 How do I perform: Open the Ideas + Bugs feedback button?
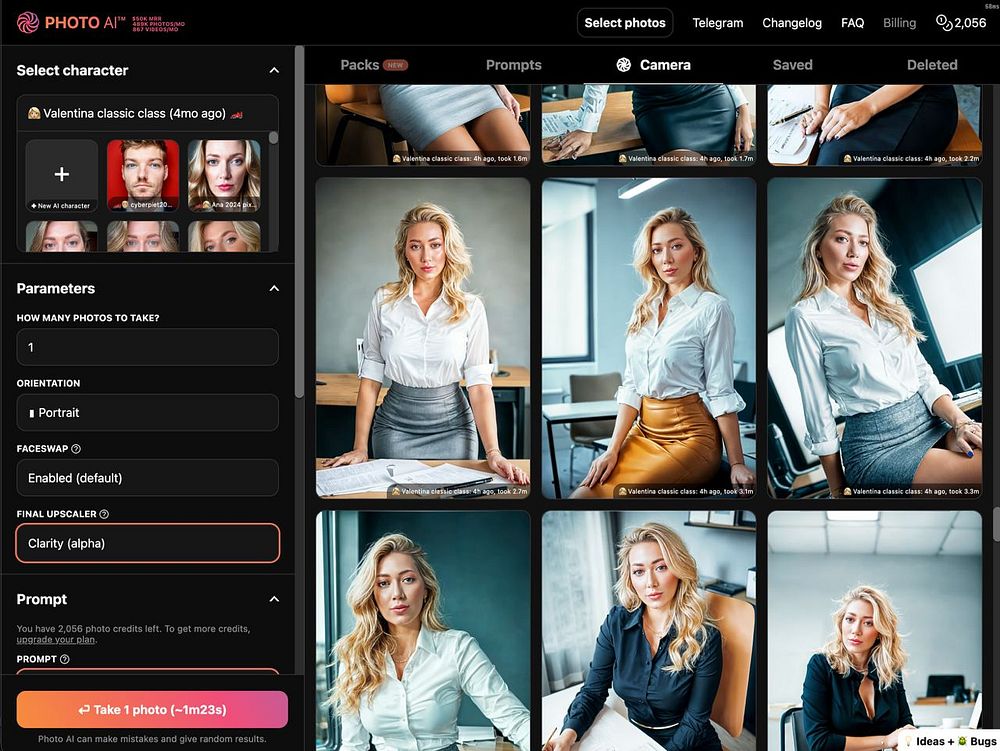(x=950, y=741)
